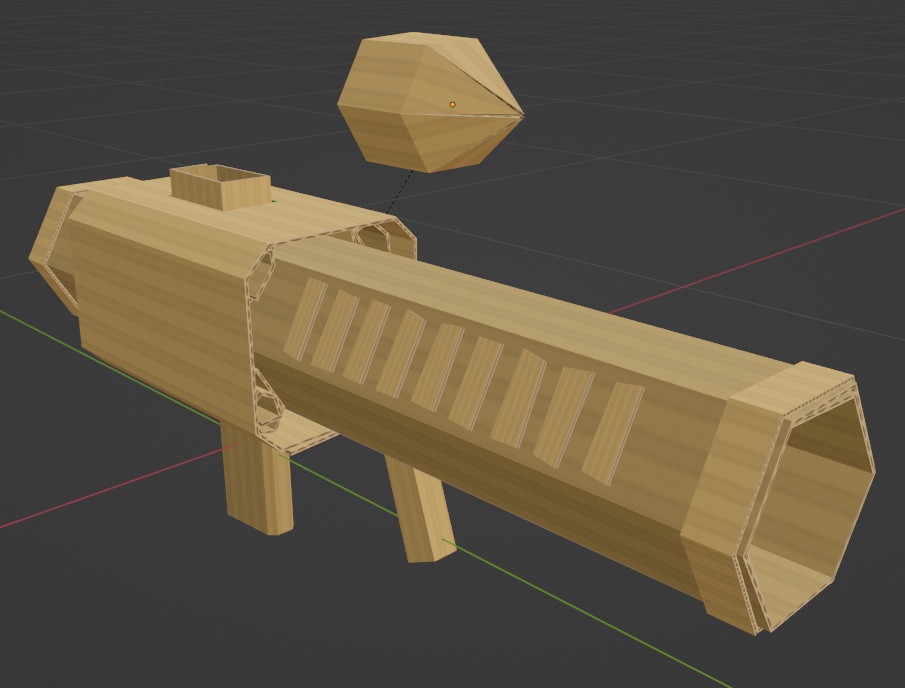Select the rectangular sight box on top of the launcher

pos(222,186)
